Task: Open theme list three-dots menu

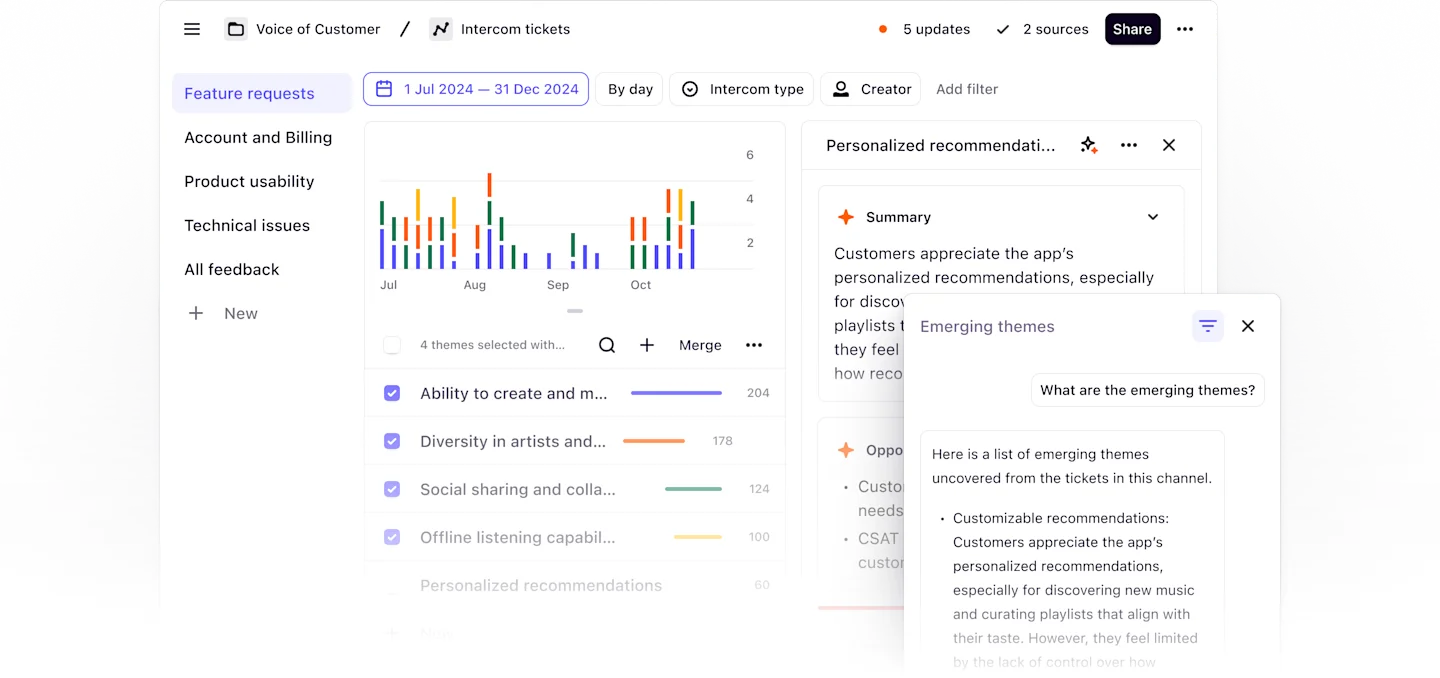Action: pyautogui.click(x=754, y=345)
